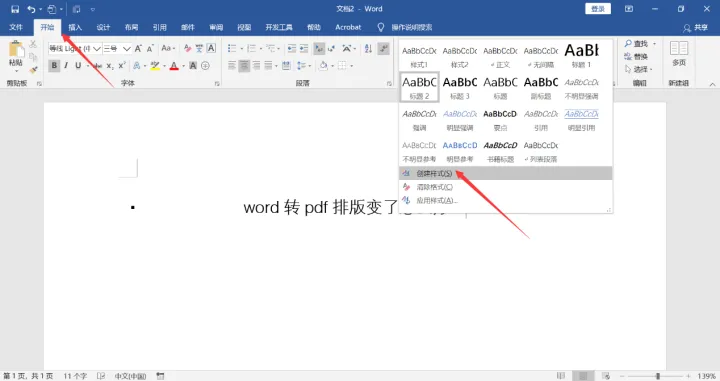Open the Bullets list dropdown arrow
720x381 pixels.
242,48
